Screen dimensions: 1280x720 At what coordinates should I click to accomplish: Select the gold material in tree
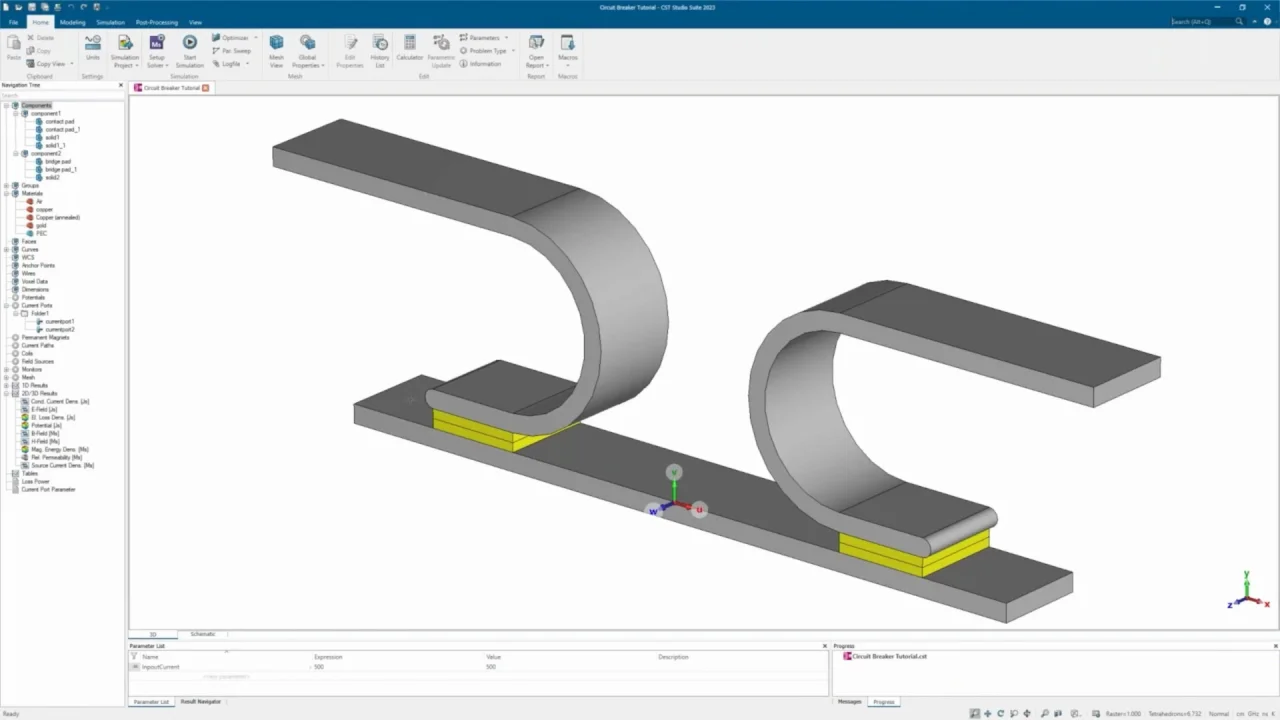(41, 226)
